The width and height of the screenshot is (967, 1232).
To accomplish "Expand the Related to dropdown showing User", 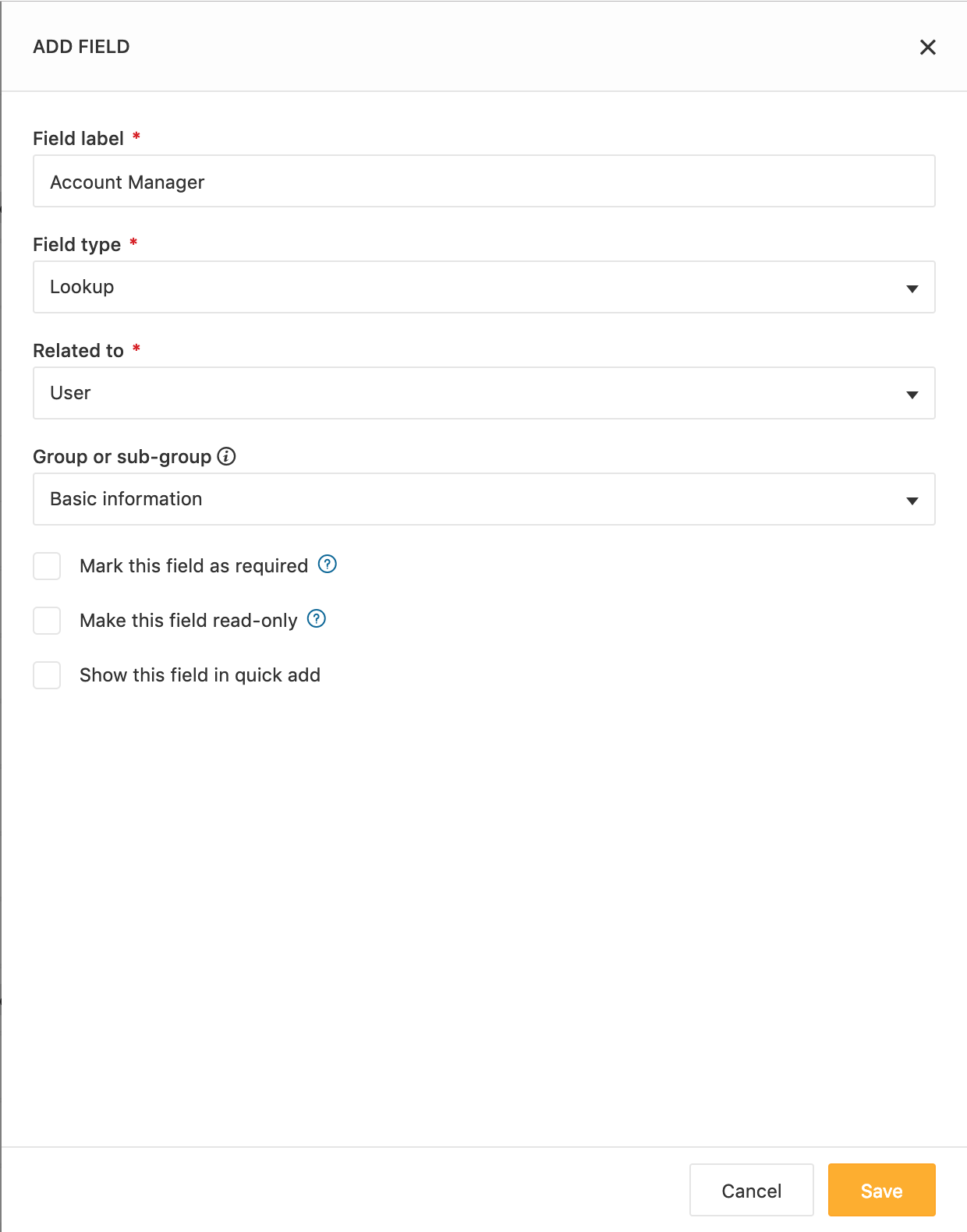I will 483,393.
